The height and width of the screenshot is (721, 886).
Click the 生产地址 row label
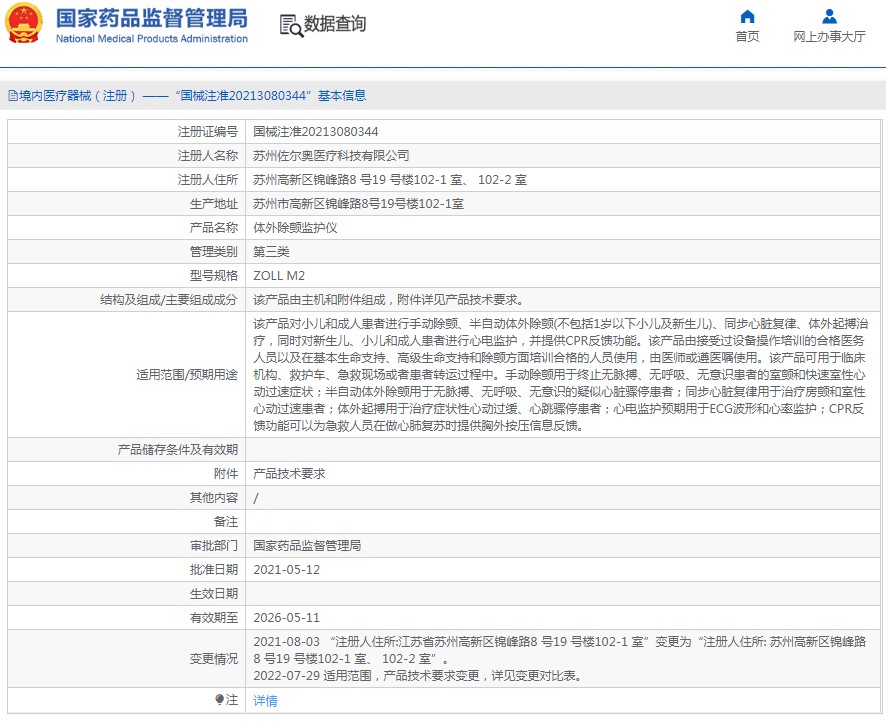[214, 203]
